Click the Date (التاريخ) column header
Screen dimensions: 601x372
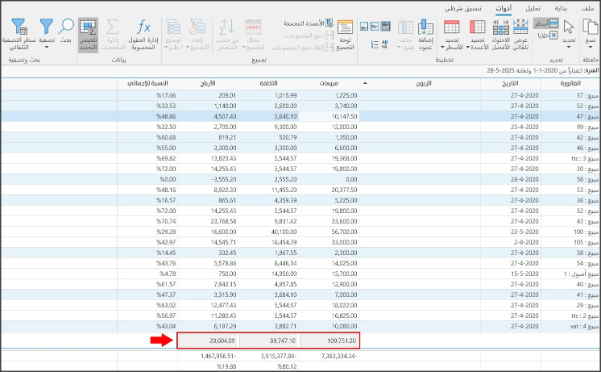pyautogui.click(x=510, y=84)
